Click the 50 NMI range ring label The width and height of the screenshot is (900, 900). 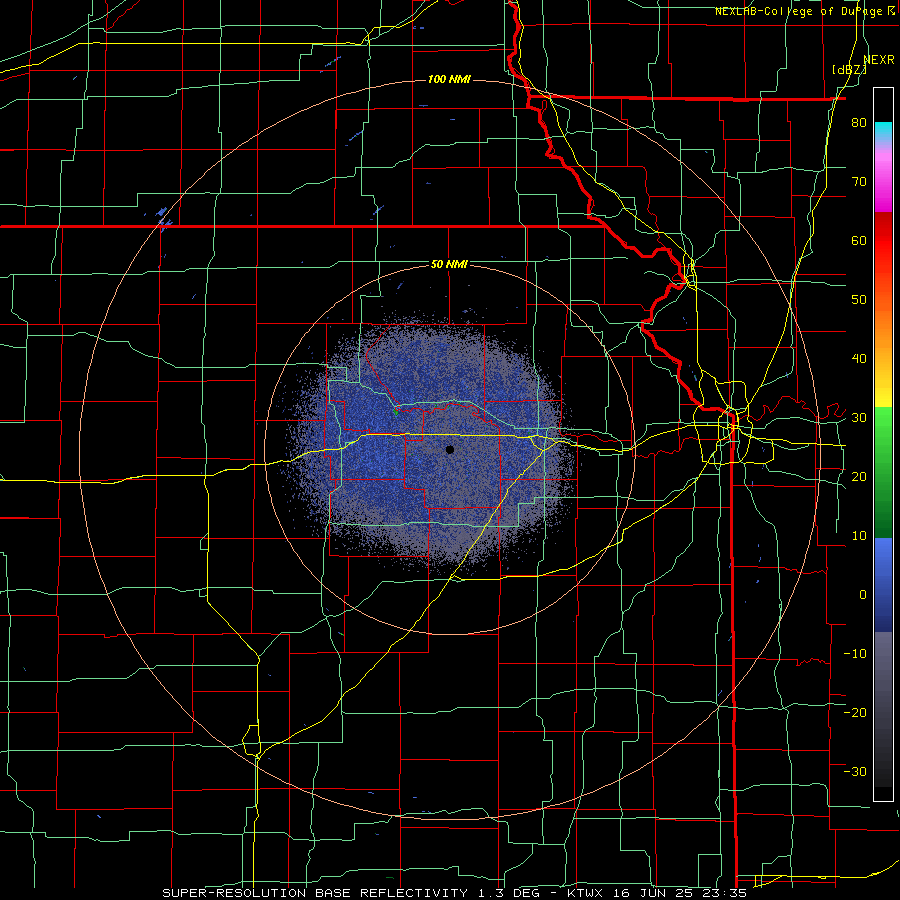(449, 265)
